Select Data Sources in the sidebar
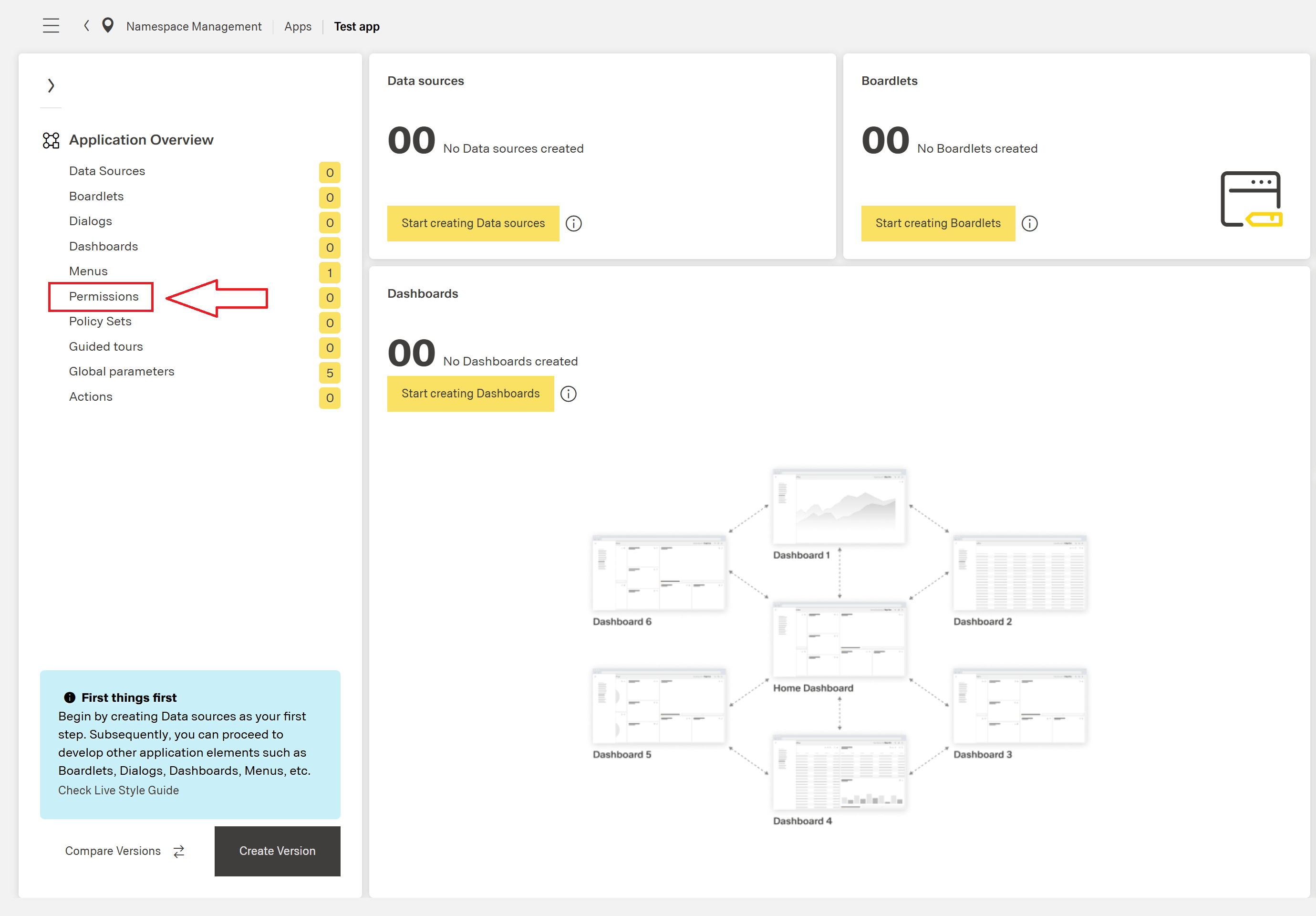 click(107, 171)
